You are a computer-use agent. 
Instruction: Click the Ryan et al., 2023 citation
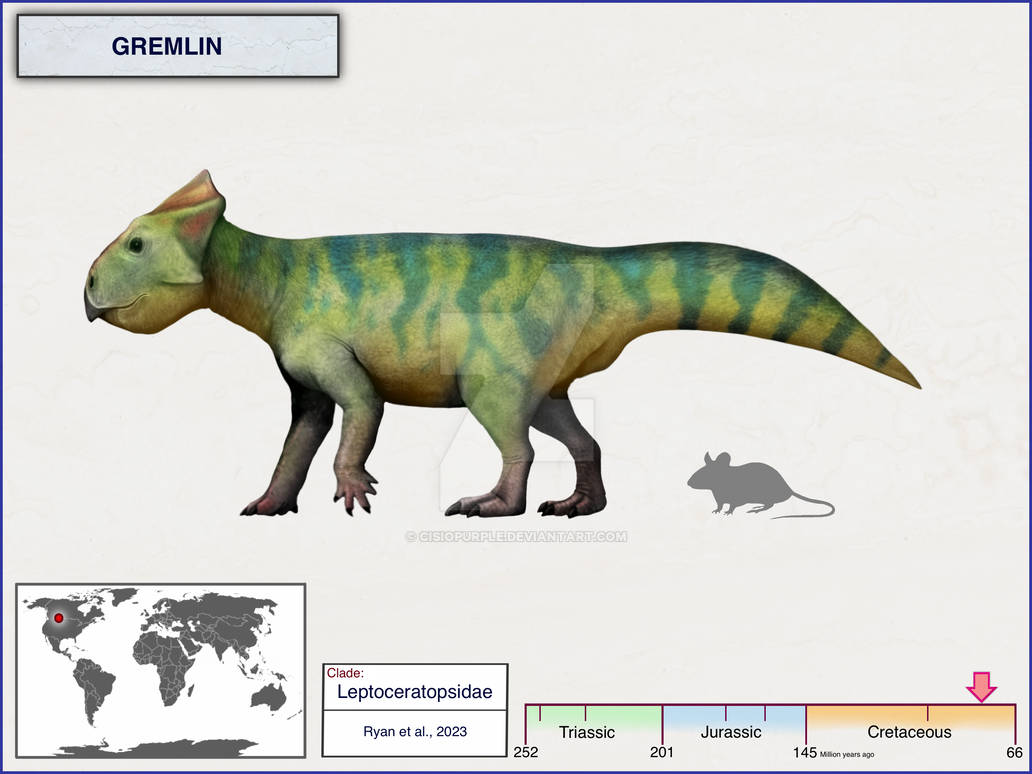pos(415,731)
